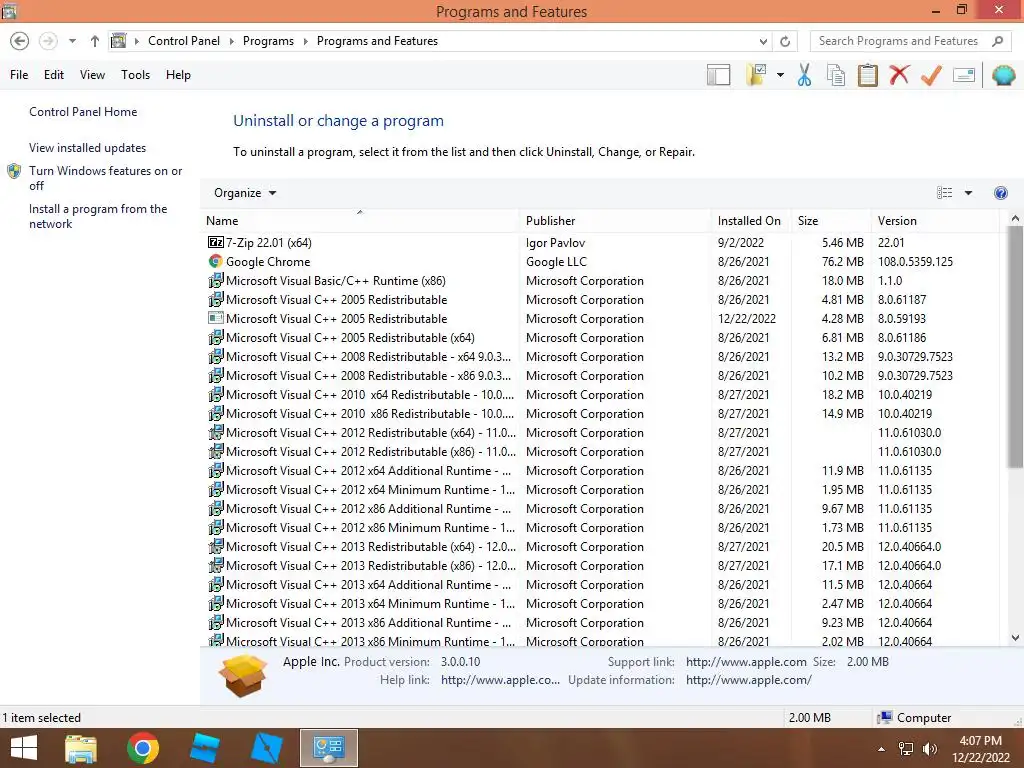
Task: Click the volume speaker tray icon
Action: pyautogui.click(x=929, y=749)
